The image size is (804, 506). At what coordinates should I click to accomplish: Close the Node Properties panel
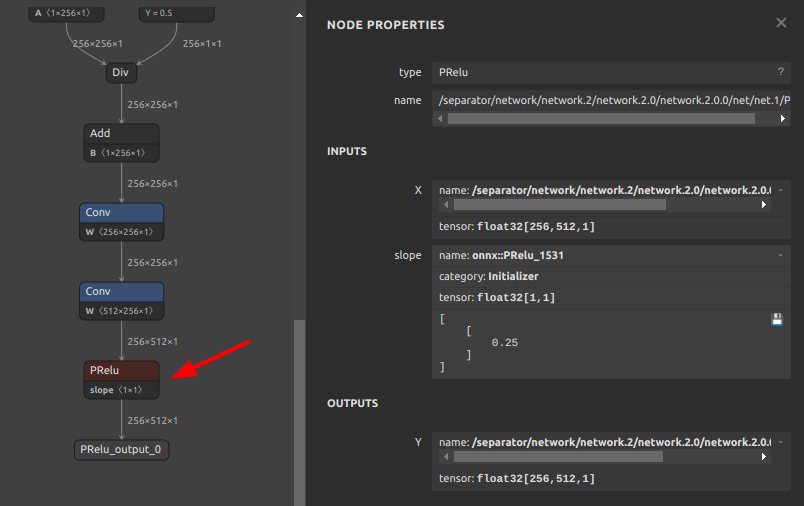pyautogui.click(x=781, y=22)
